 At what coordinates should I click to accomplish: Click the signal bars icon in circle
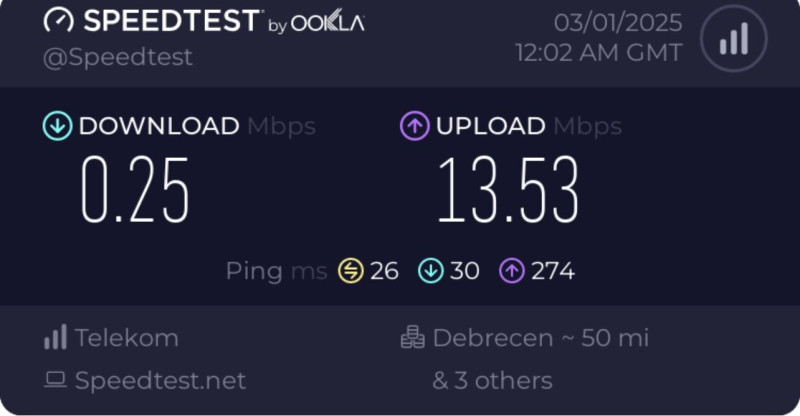[x=734, y=39]
